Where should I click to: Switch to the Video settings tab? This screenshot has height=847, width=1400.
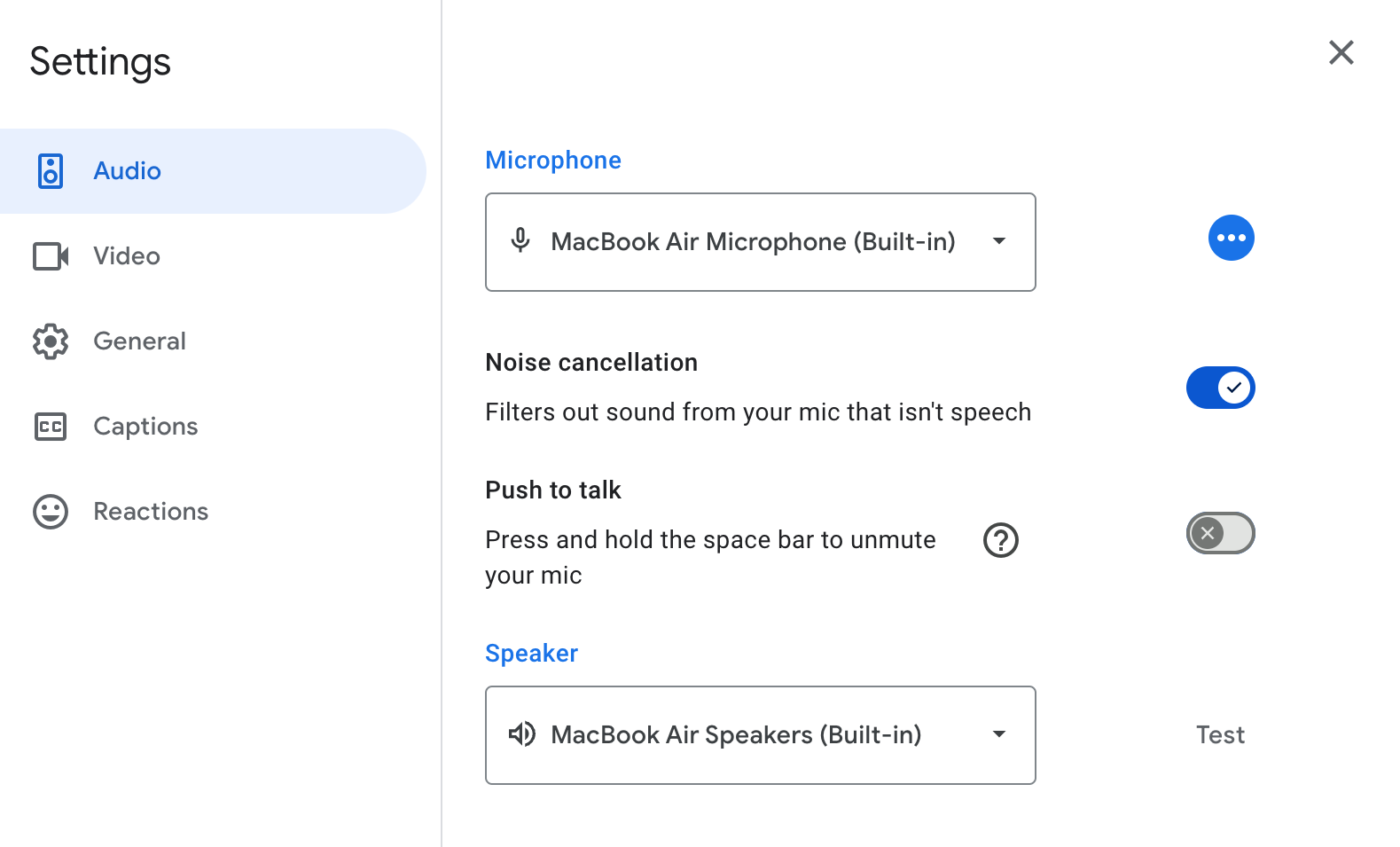(213, 256)
